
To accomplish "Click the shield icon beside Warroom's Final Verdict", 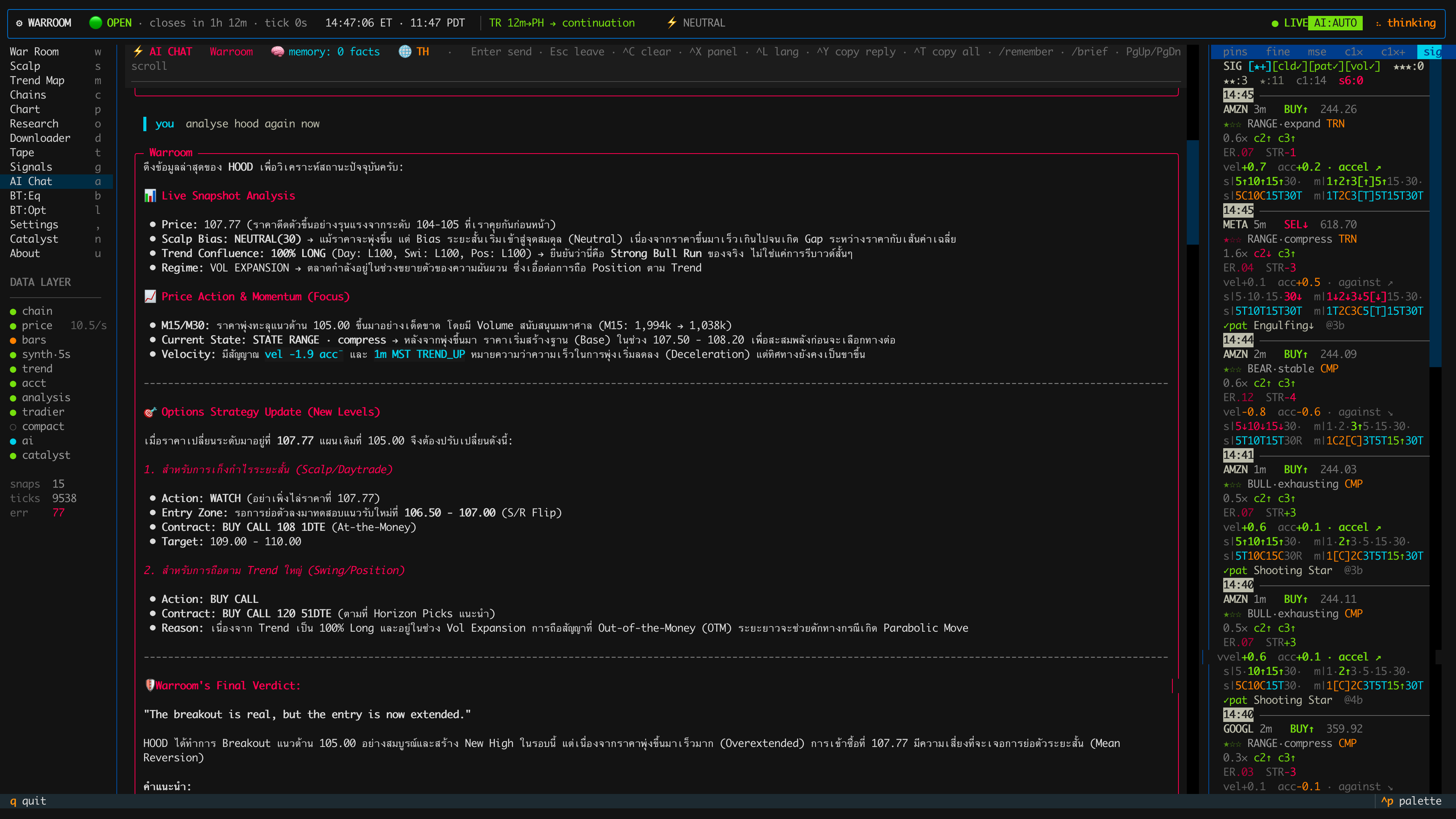I will coord(149,685).
